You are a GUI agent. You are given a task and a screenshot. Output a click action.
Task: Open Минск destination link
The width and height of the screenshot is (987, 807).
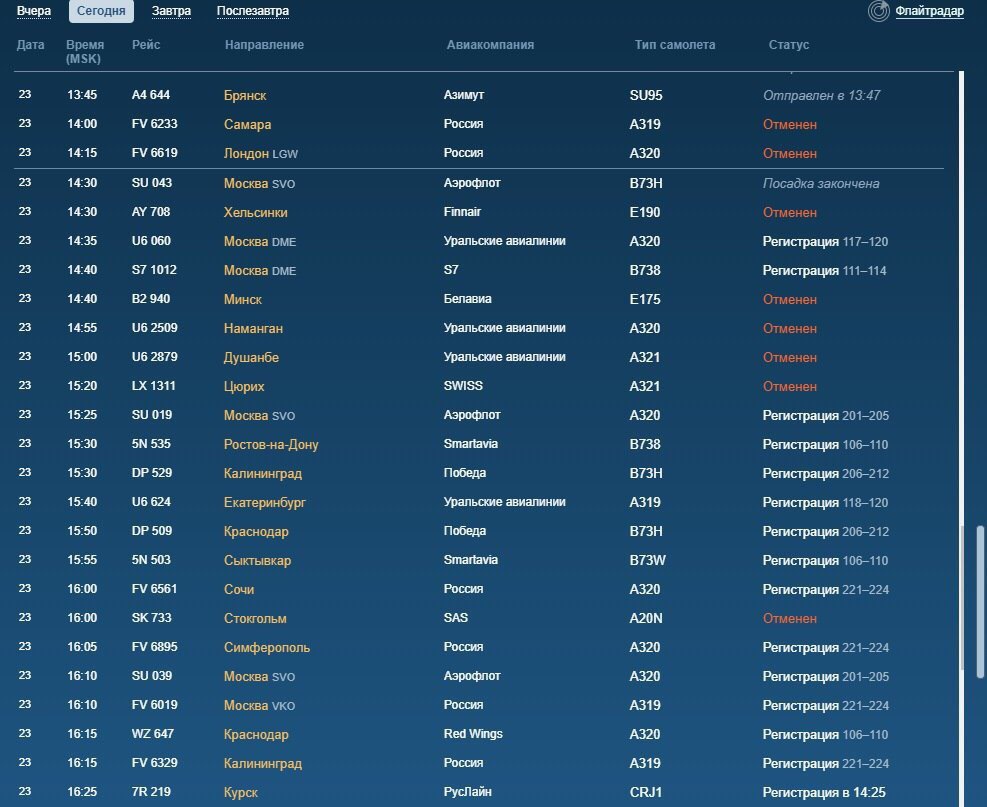242,299
